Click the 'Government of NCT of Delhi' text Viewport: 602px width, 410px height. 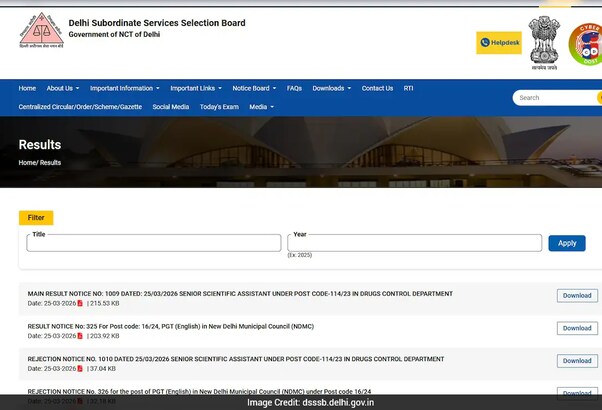pos(114,35)
